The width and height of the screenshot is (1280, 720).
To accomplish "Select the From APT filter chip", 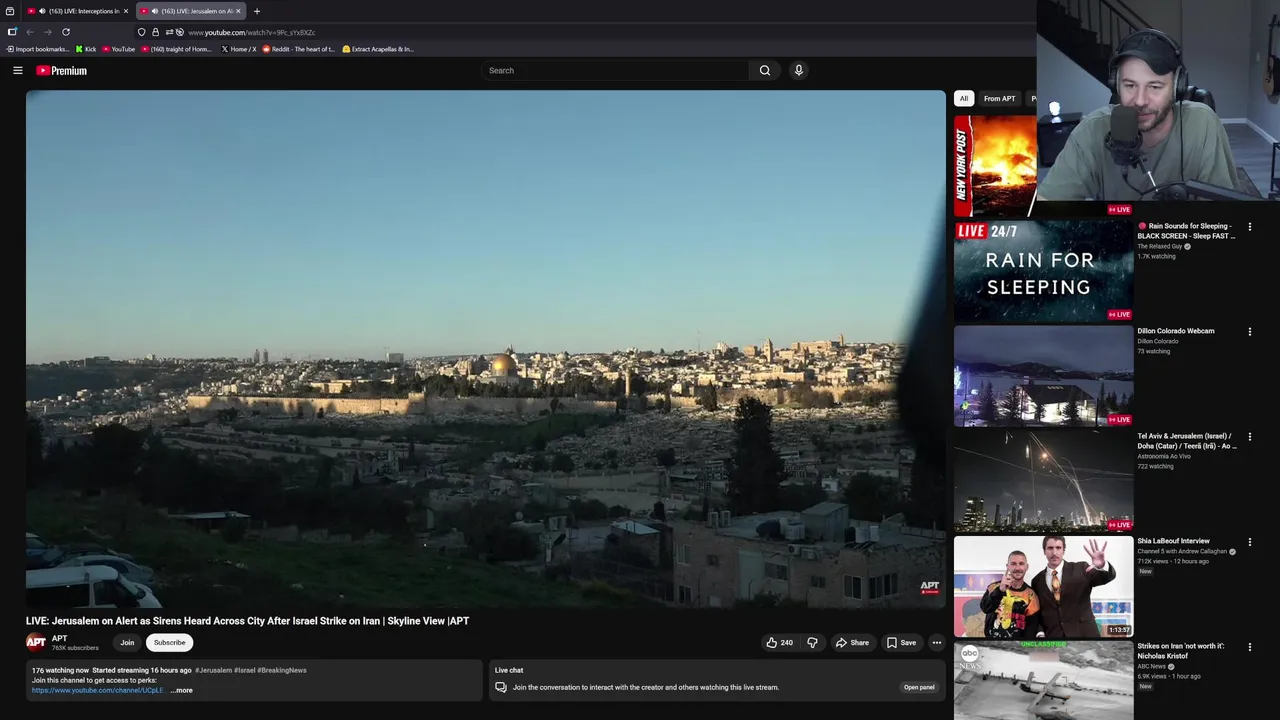I will (x=999, y=98).
